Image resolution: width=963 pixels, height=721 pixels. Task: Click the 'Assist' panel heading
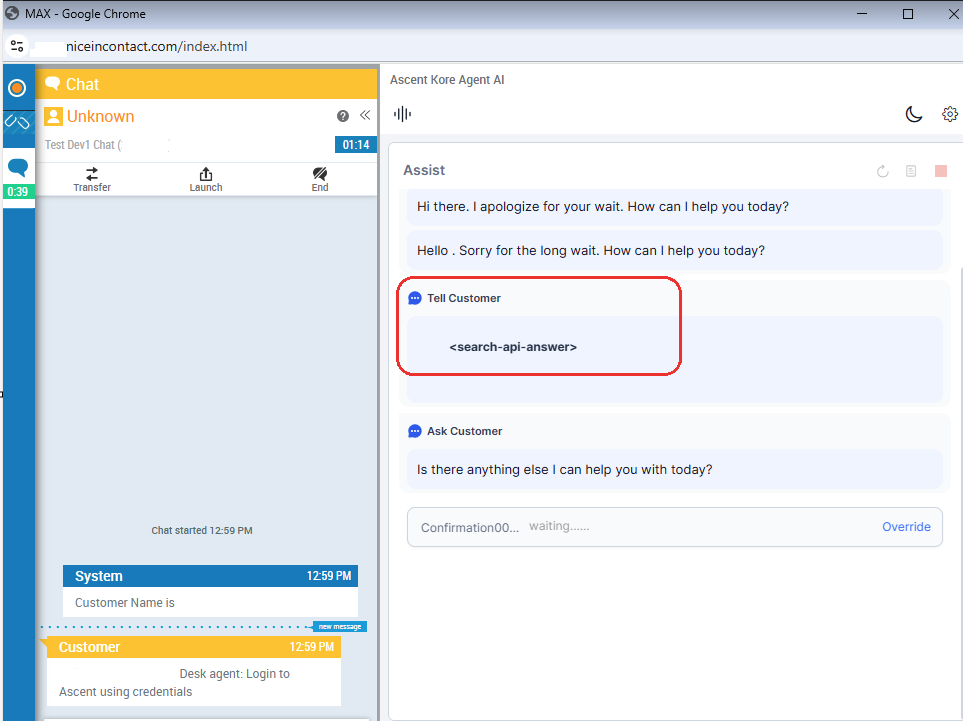424,170
